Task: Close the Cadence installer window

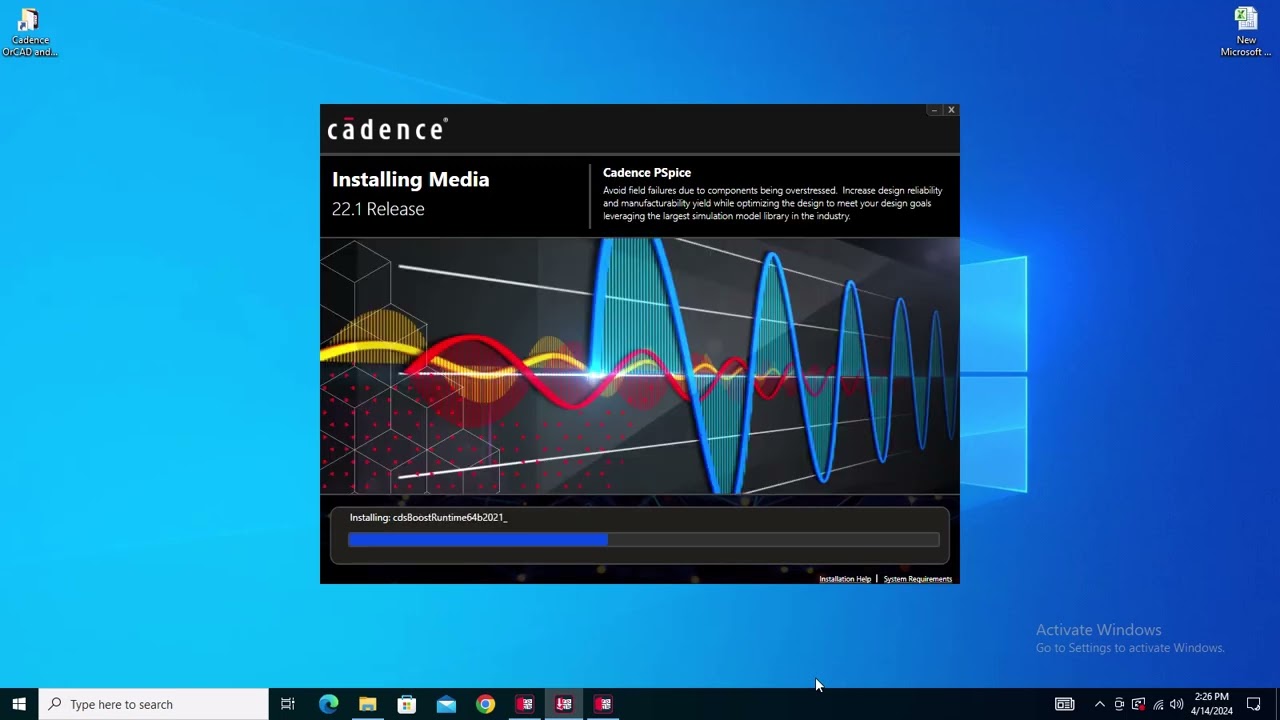Action: pos(951,110)
